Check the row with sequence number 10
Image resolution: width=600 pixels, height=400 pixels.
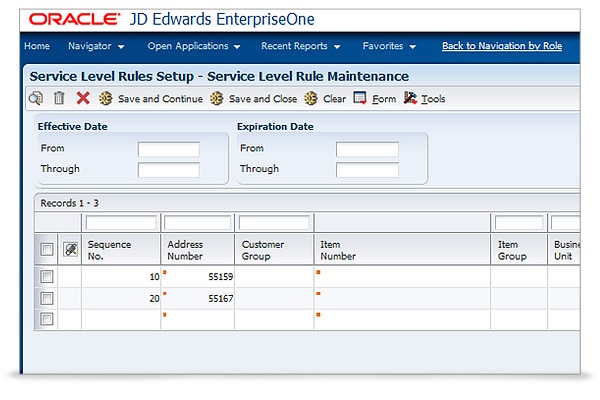tap(46, 277)
